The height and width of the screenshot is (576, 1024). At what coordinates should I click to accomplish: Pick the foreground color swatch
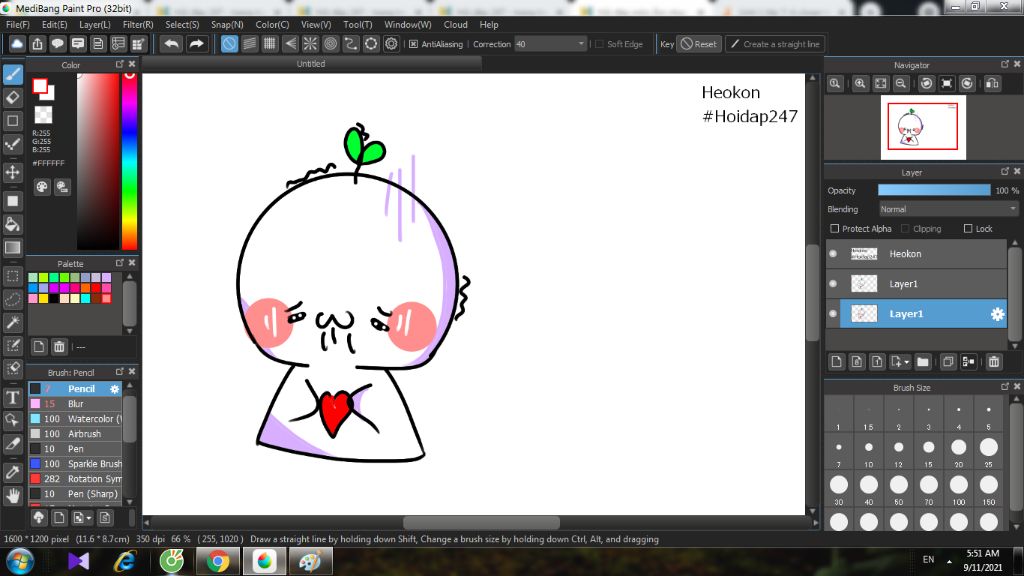40,86
